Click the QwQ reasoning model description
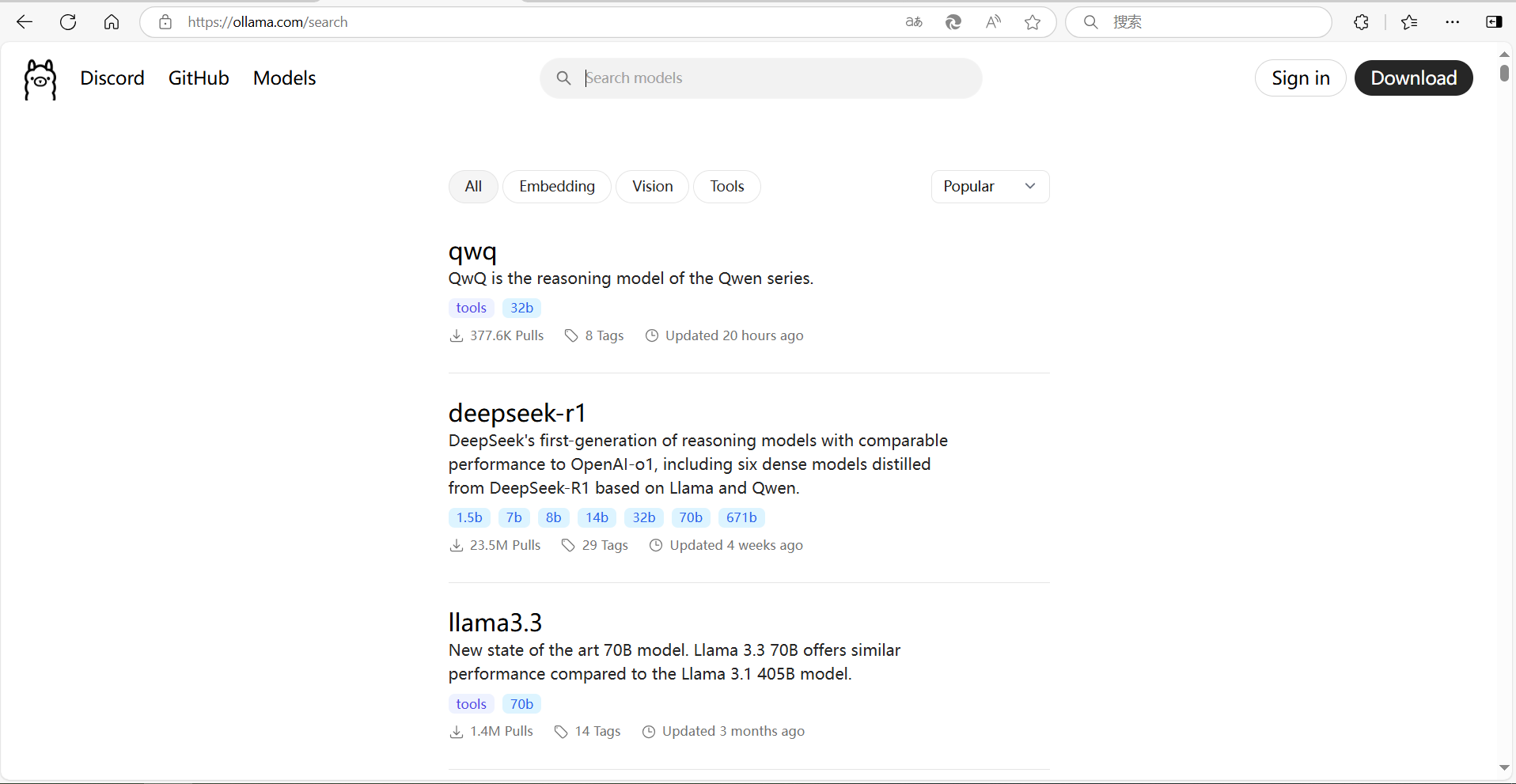The image size is (1516, 784). tap(631, 278)
